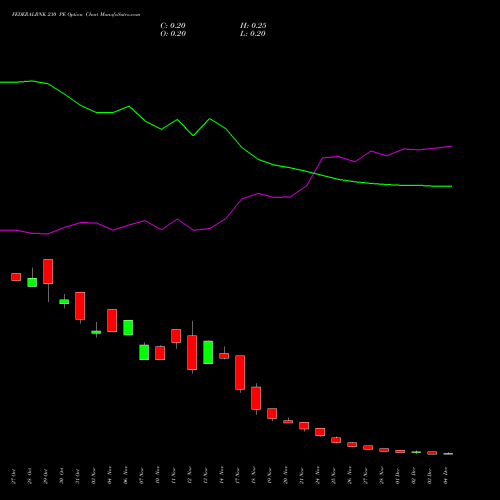500x500 pixels.
Task: Select the close value C: 0.20
Action: 173,26
